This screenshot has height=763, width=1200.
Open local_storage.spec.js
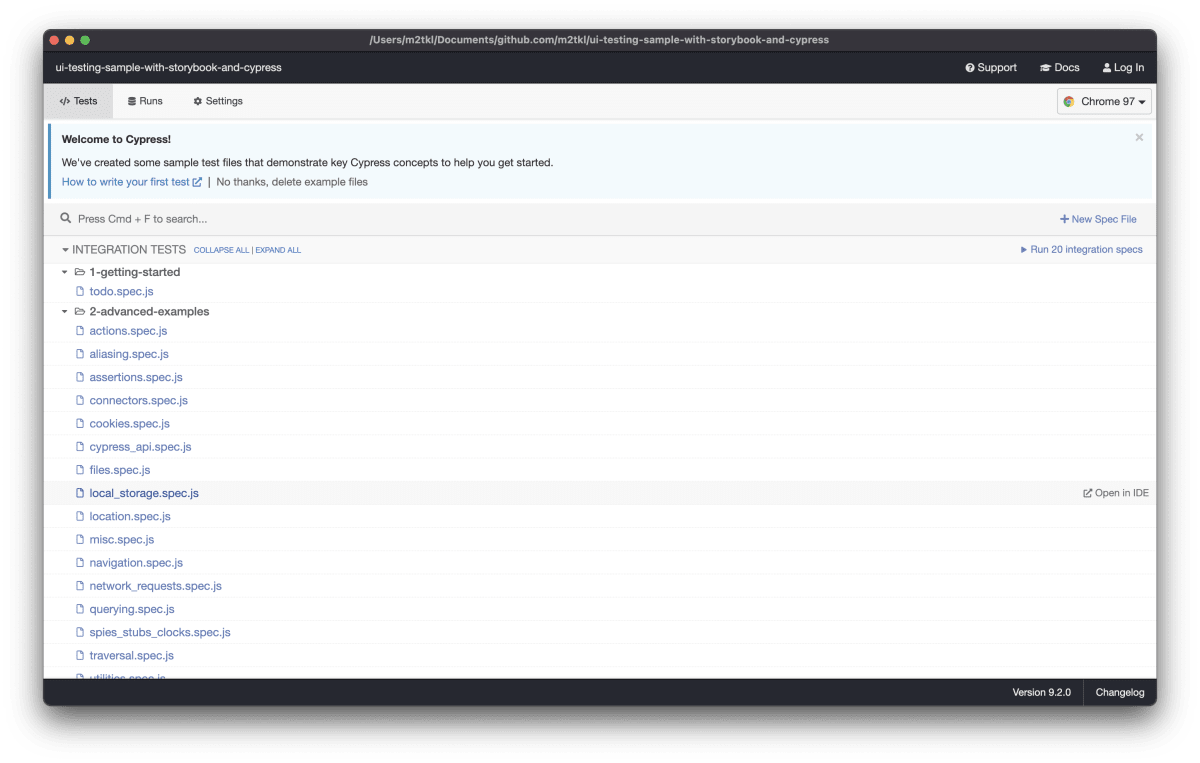coord(144,493)
